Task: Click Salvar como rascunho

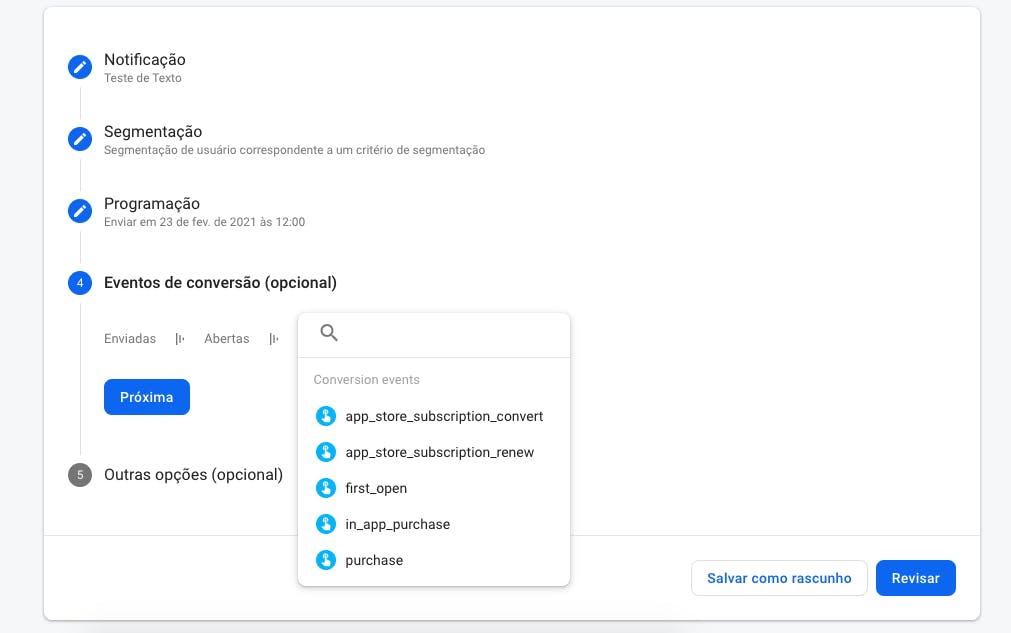Action: [779, 578]
